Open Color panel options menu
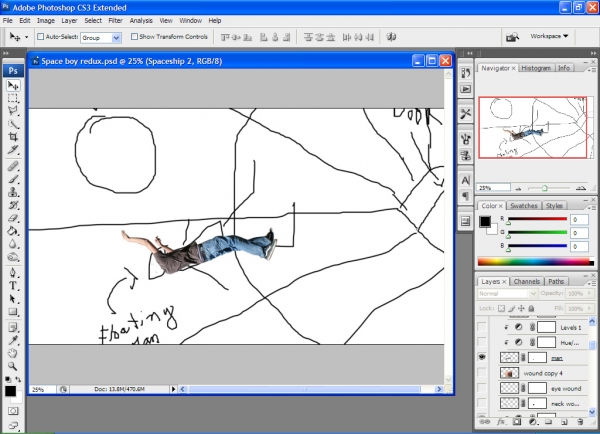The image size is (600, 434). [x=592, y=207]
